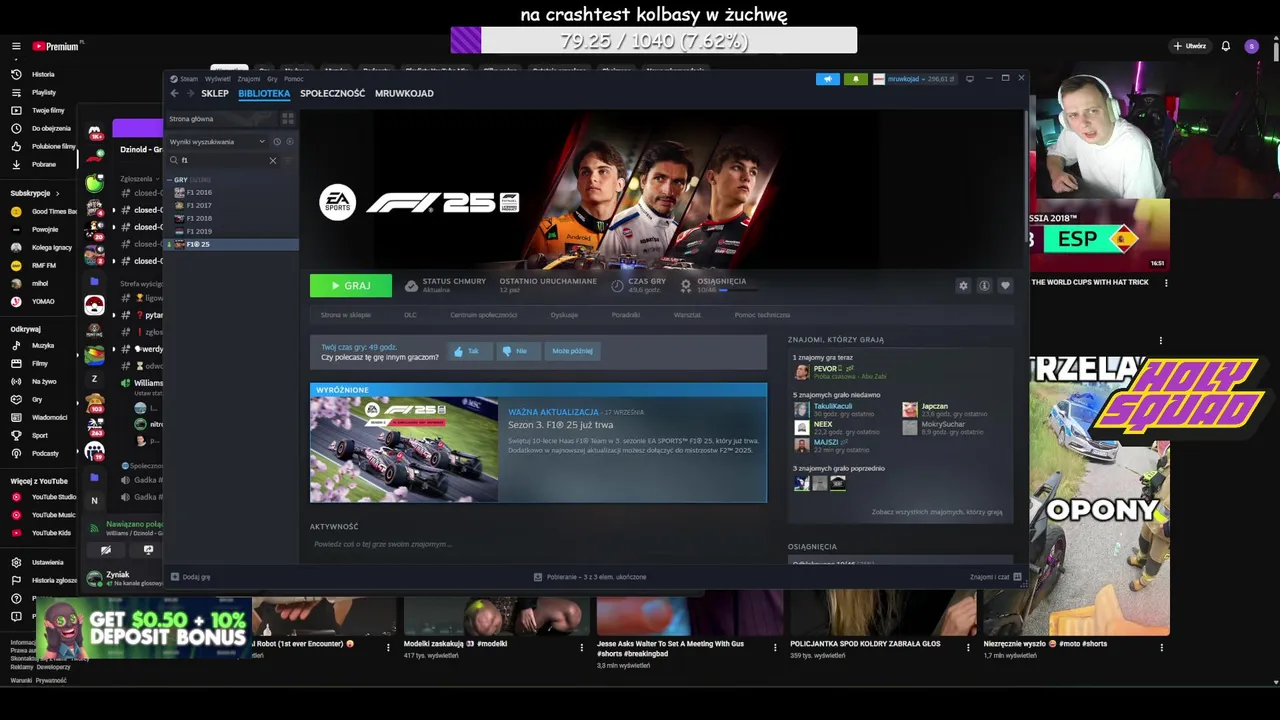Open Wyświetl menu in Steam
The width and height of the screenshot is (1280, 720).
217,79
